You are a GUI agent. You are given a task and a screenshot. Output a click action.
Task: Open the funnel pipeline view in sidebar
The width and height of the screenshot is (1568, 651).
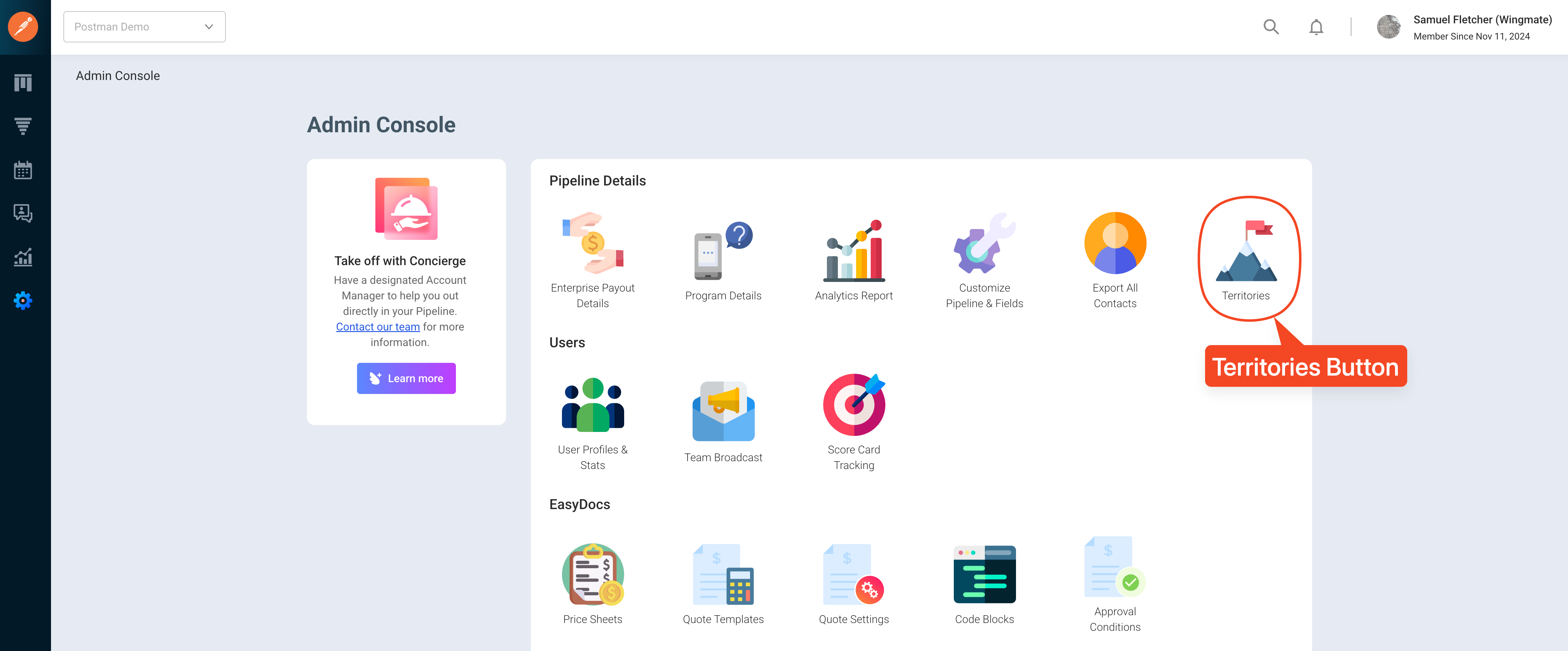pyautogui.click(x=23, y=126)
